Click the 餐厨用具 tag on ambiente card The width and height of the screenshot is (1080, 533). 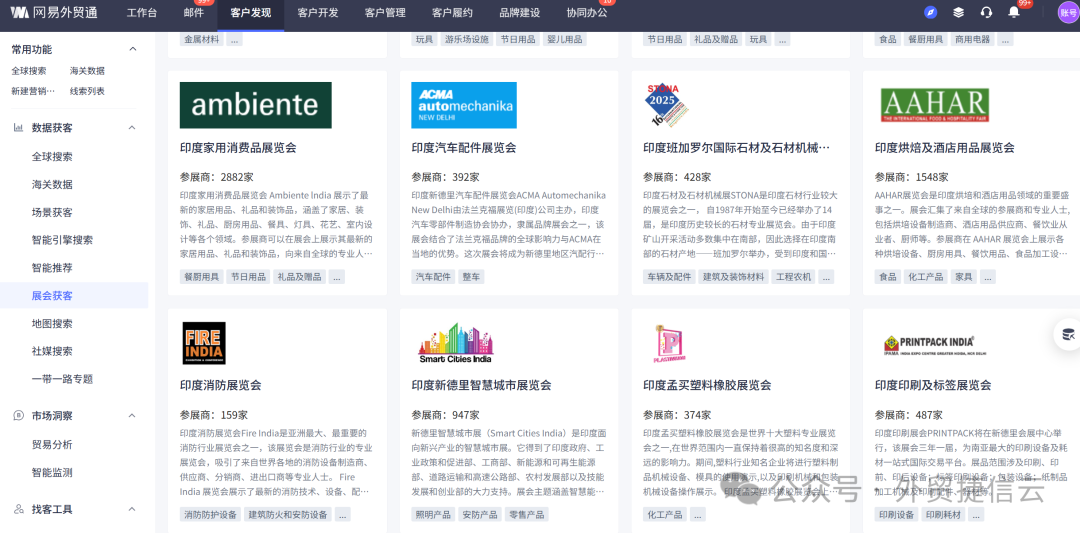(201, 277)
